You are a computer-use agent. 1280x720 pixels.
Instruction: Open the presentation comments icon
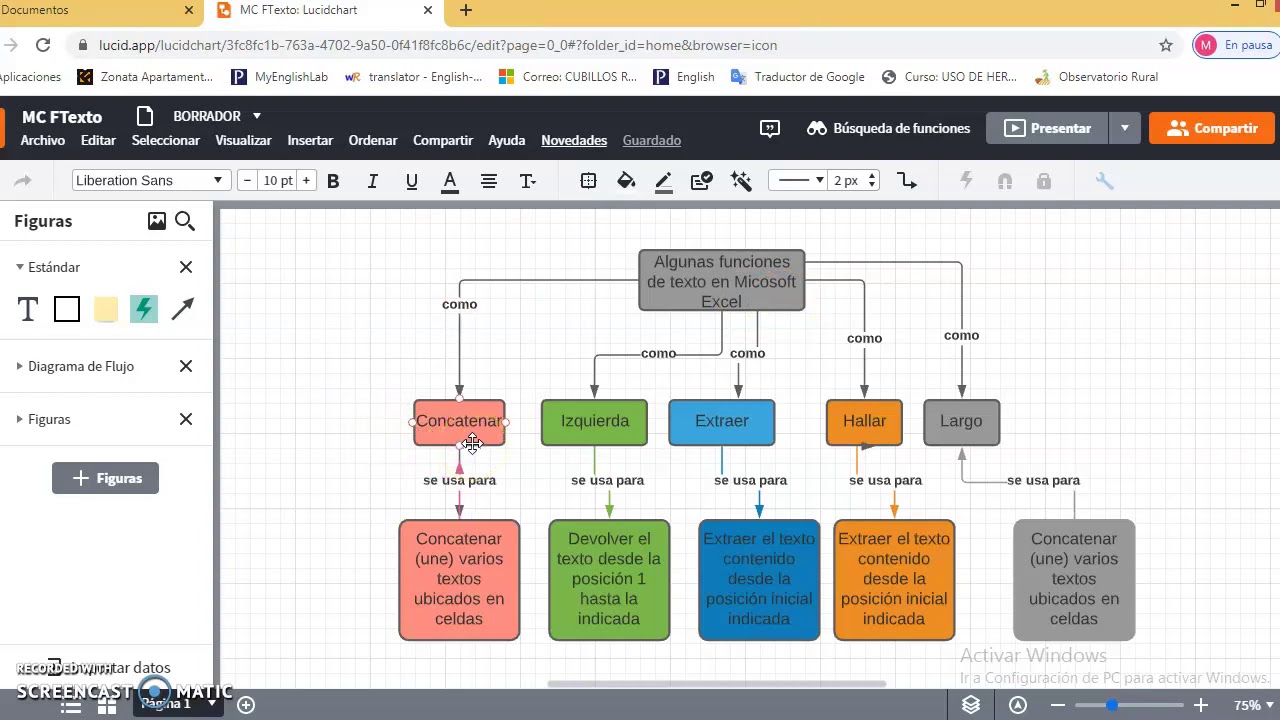tap(770, 128)
